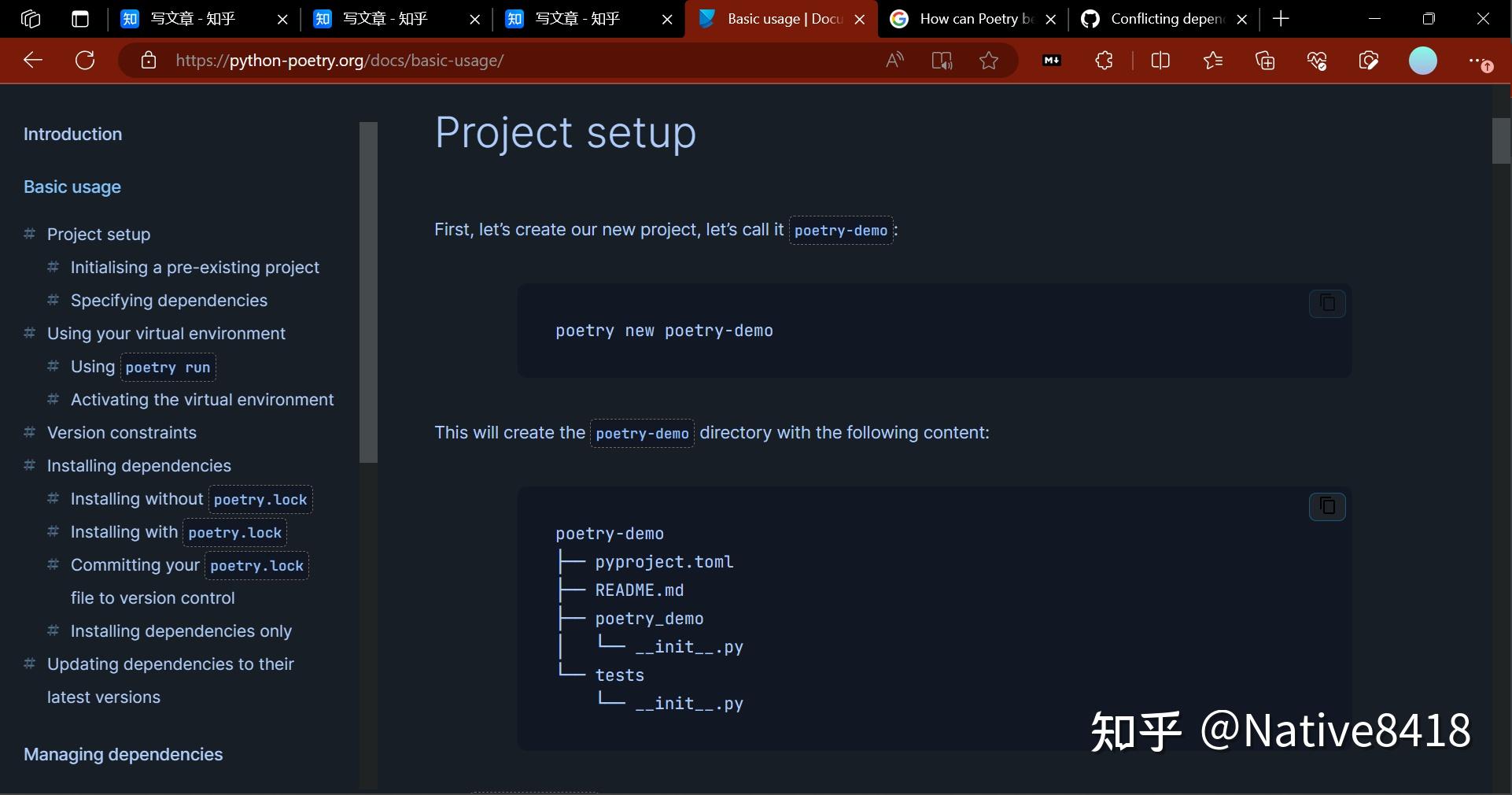Copy the poetry-demo directory tree code

point(1327,507)
